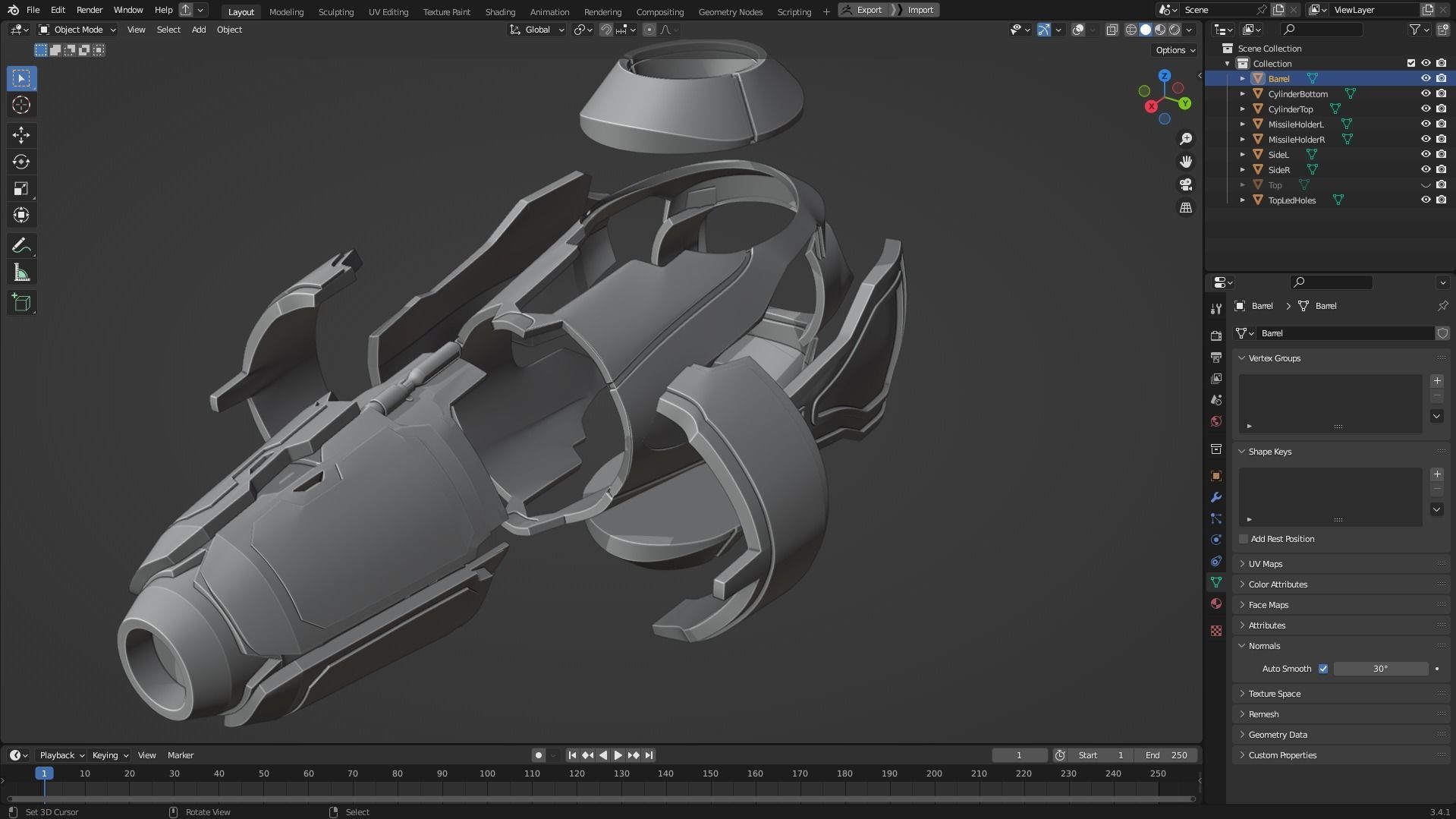The height and width of the screenshot is (819, 1456).
Task: Select the 3D Cursor tool
Action: [x=21, y=105]
